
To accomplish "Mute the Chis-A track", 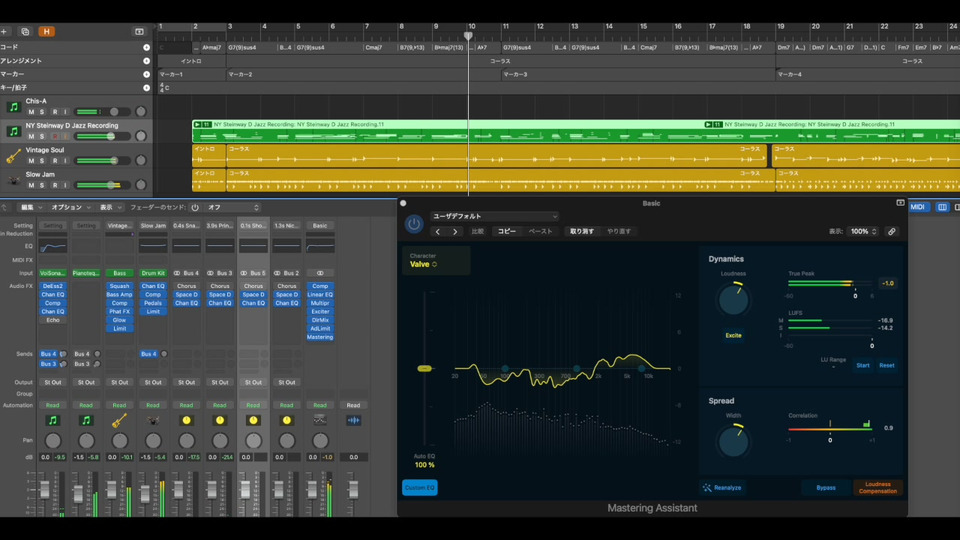I will [31, 112].
